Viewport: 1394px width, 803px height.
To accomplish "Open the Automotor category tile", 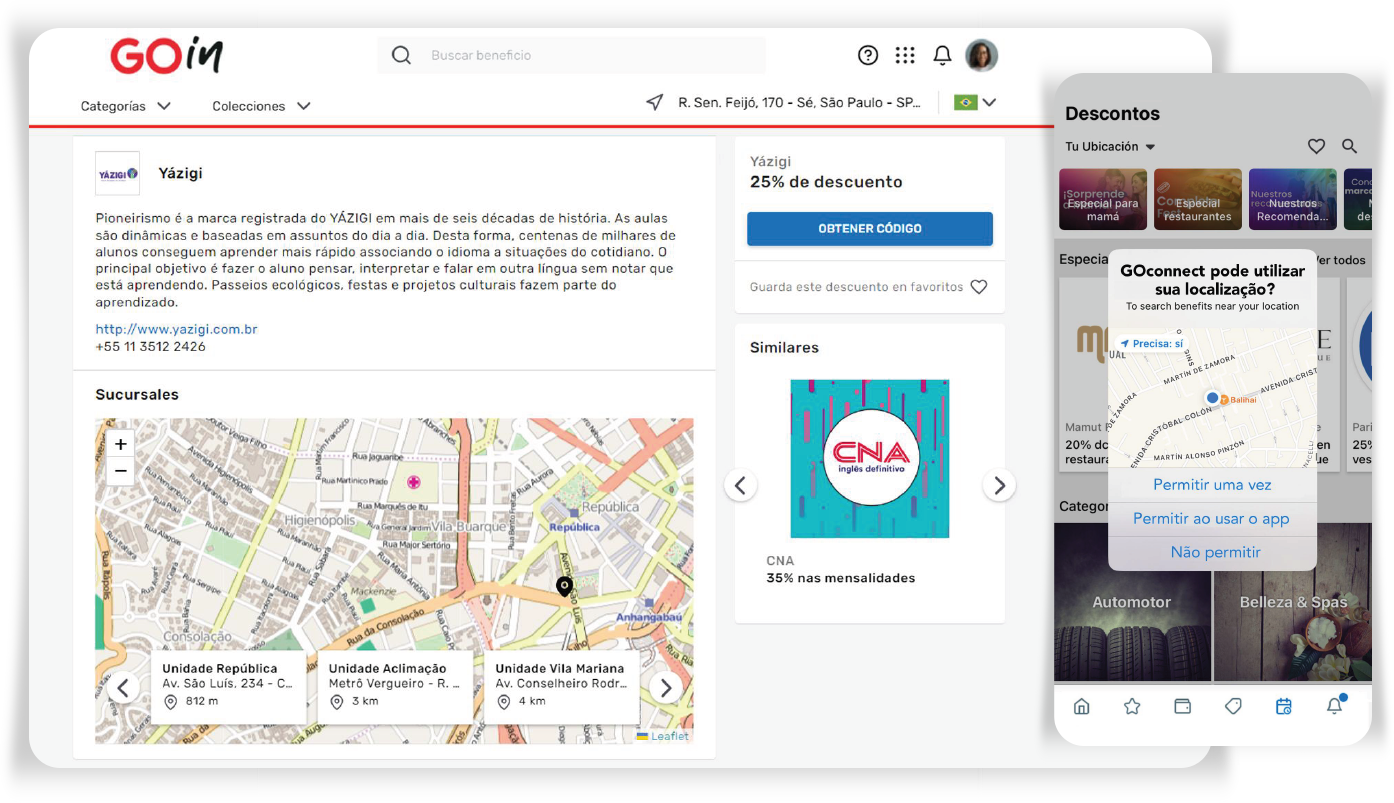I will (x=1132, y=602).
